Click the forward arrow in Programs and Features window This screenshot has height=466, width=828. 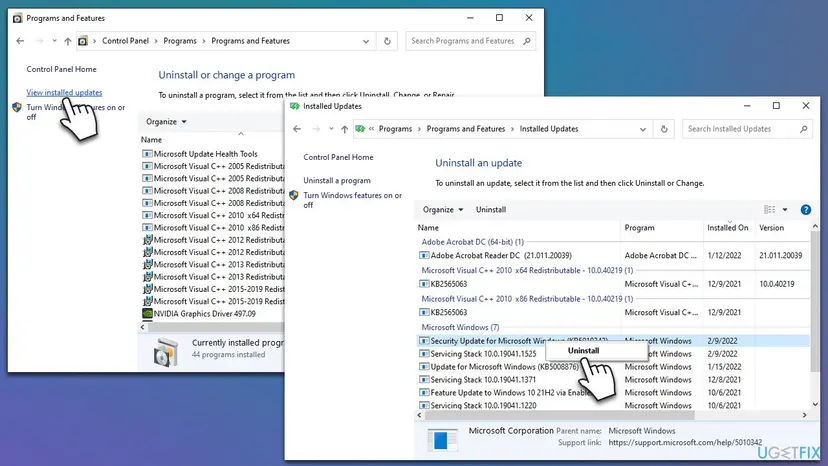tap(39, 41)
